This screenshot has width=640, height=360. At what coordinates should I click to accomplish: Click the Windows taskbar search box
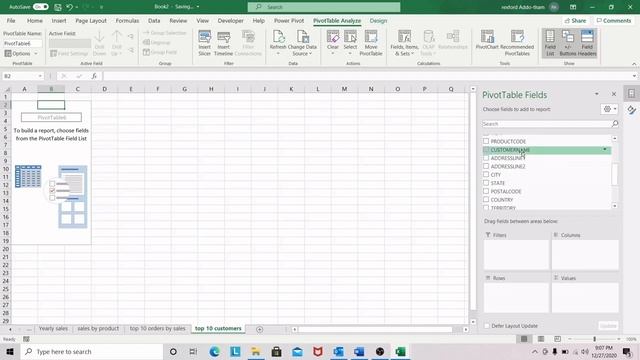92,351
